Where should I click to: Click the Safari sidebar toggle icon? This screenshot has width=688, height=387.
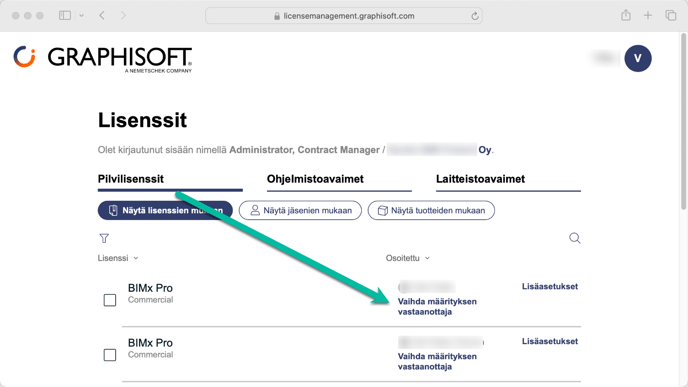click(65, 16)
